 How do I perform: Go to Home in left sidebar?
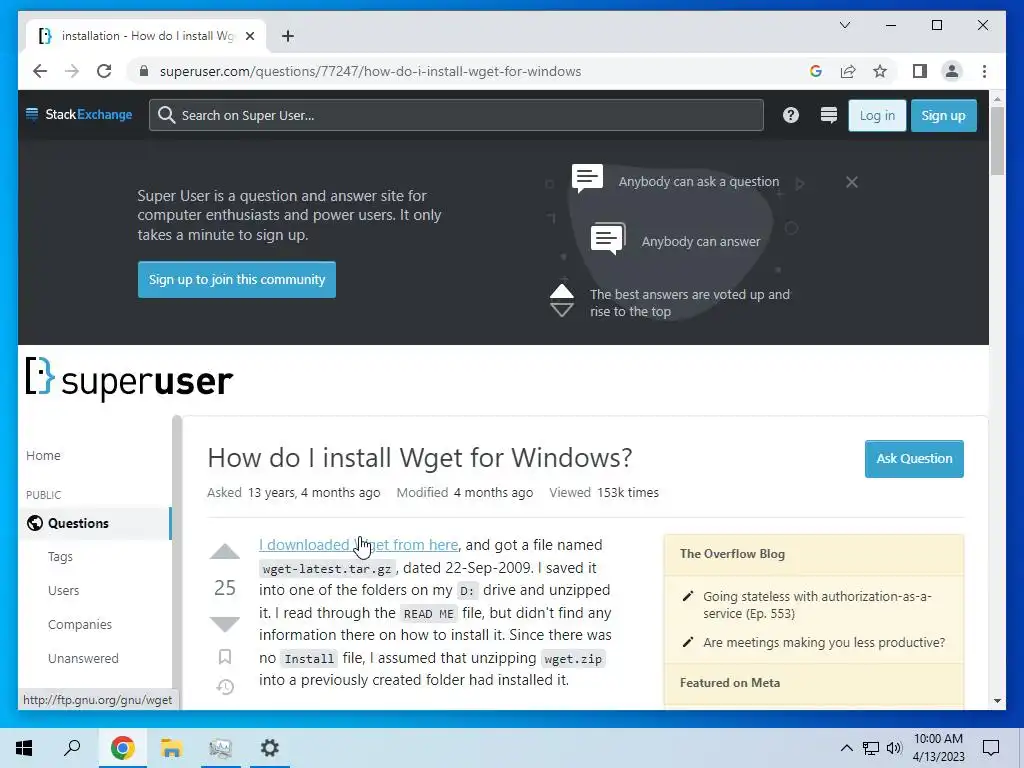pyautogui.click(x=43, y=455)
